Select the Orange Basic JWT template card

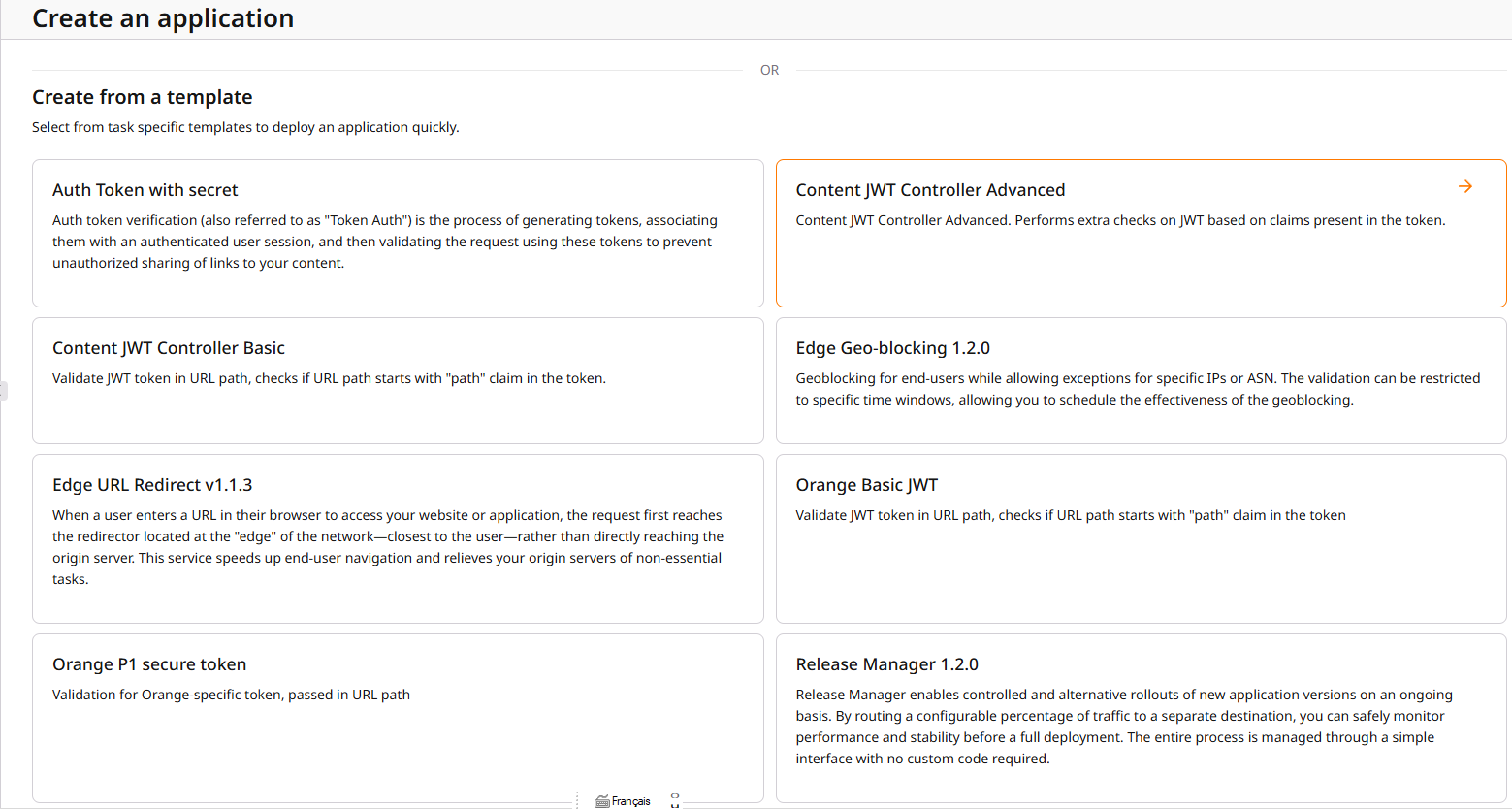pos(1141,538)
